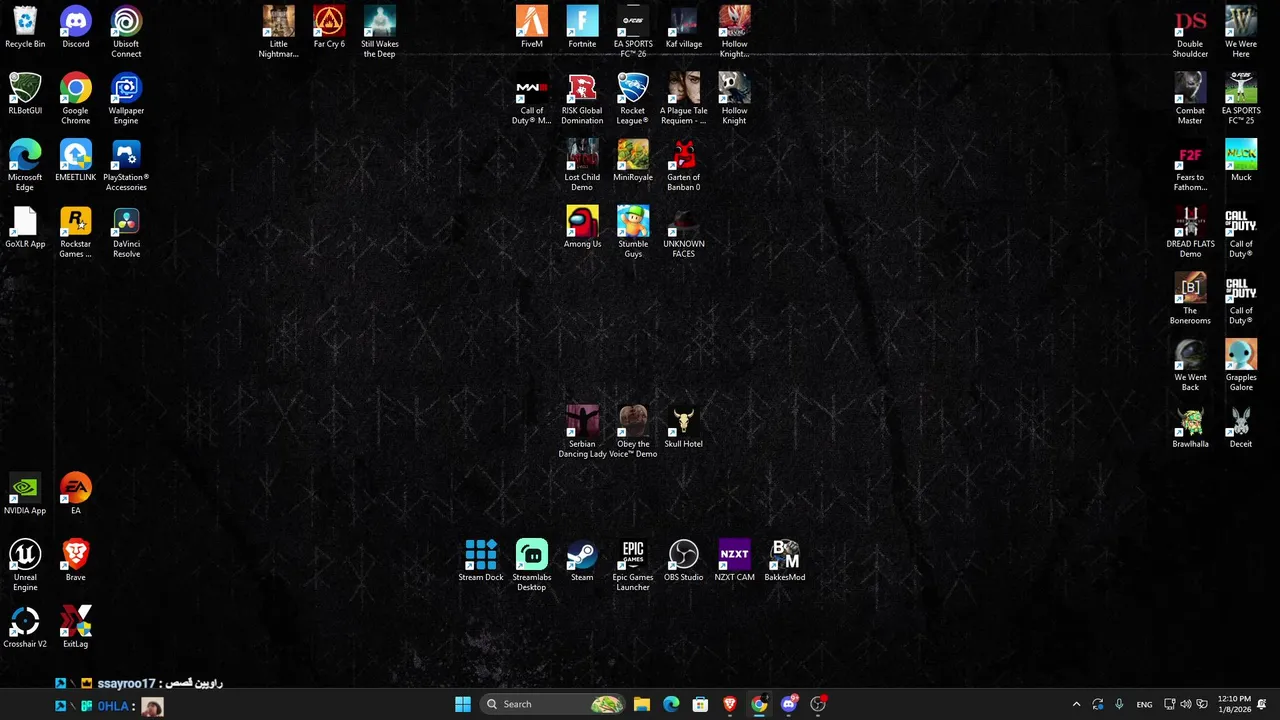Select Serbian Dancing Lady icon

point(582,432)
